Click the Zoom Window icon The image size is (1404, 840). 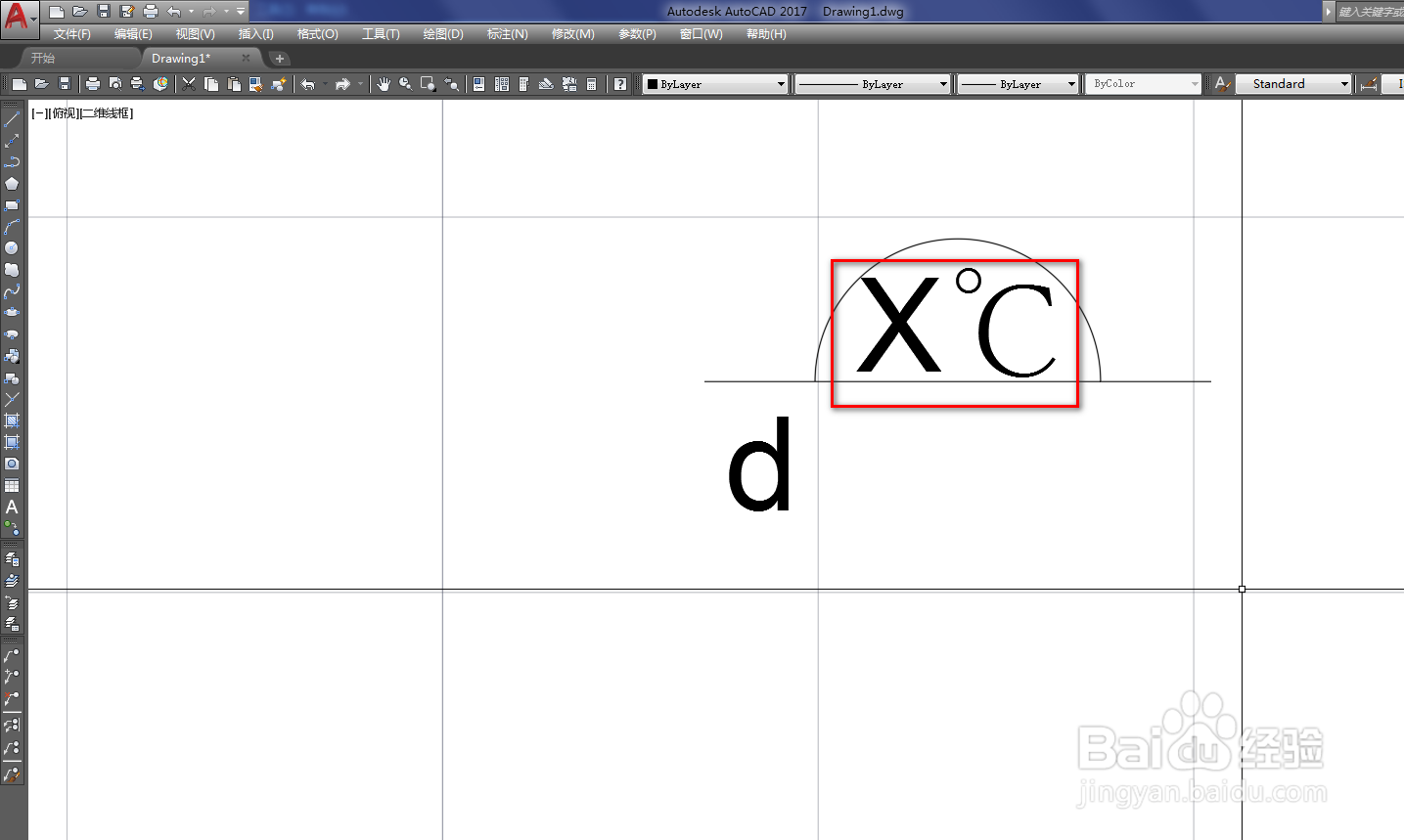(429, 84)
